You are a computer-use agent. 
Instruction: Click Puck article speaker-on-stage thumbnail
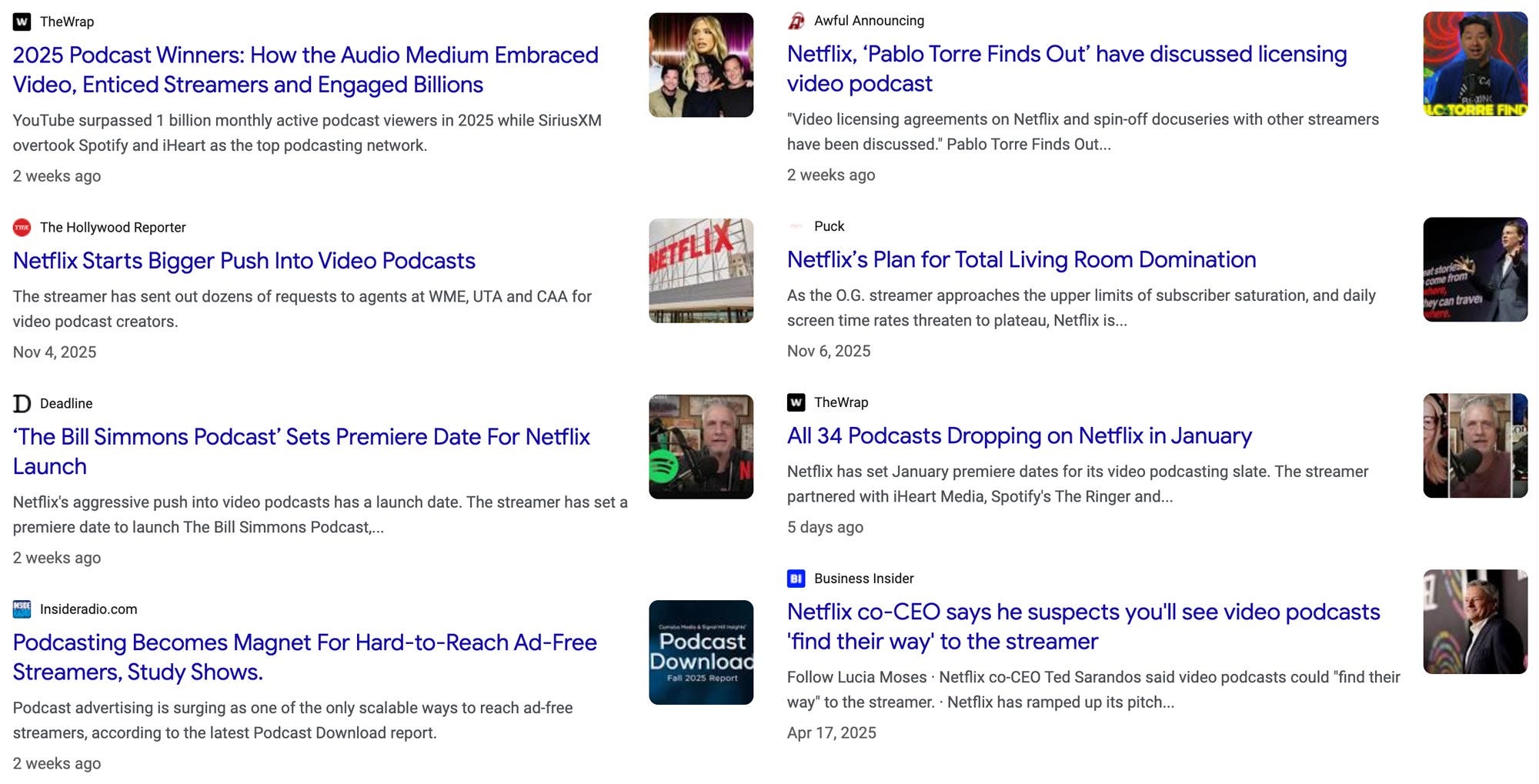click(x=1475, y=269)
